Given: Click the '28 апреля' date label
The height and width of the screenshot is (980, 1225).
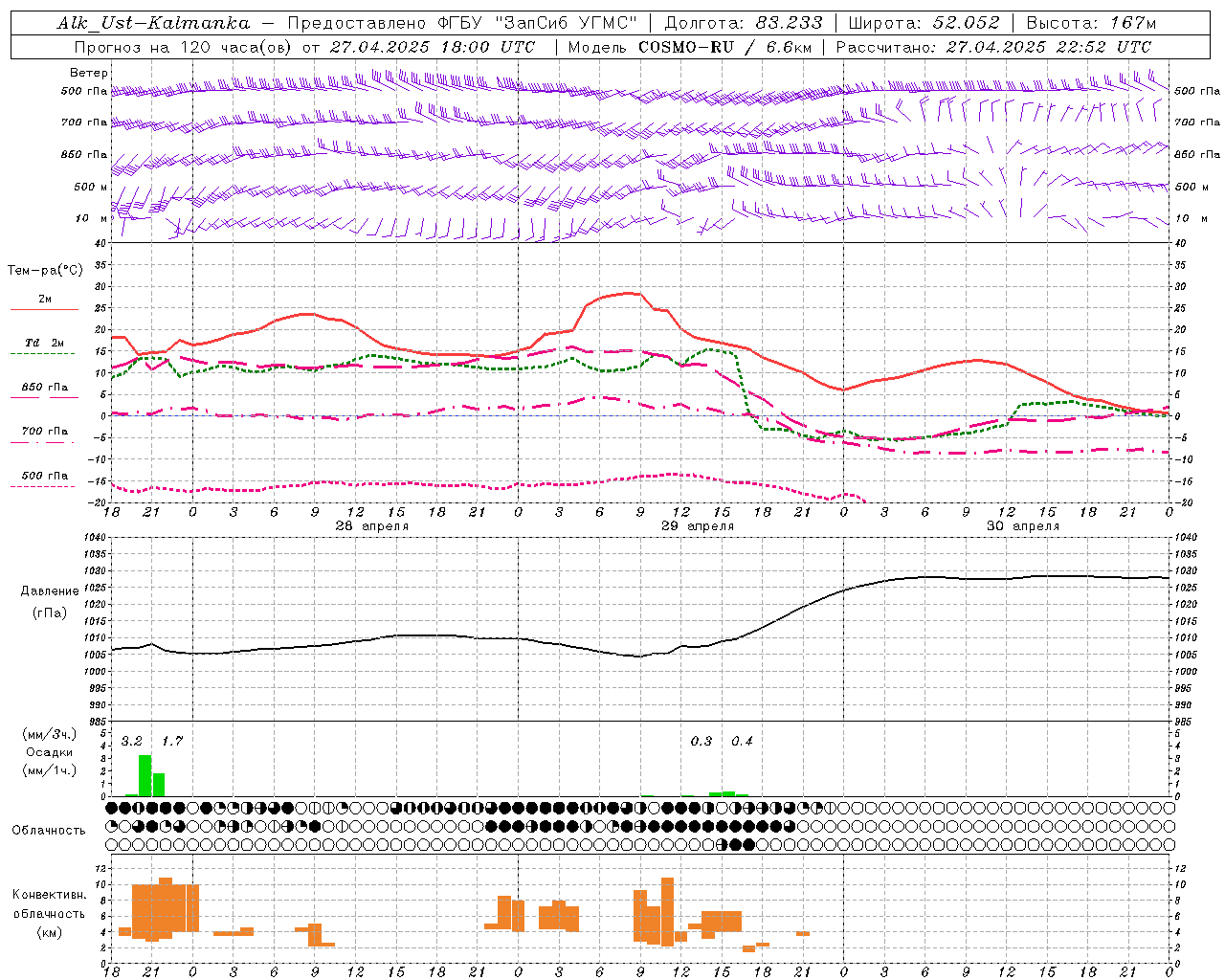Looking at the screenshot, I should (x=372, y=526).
